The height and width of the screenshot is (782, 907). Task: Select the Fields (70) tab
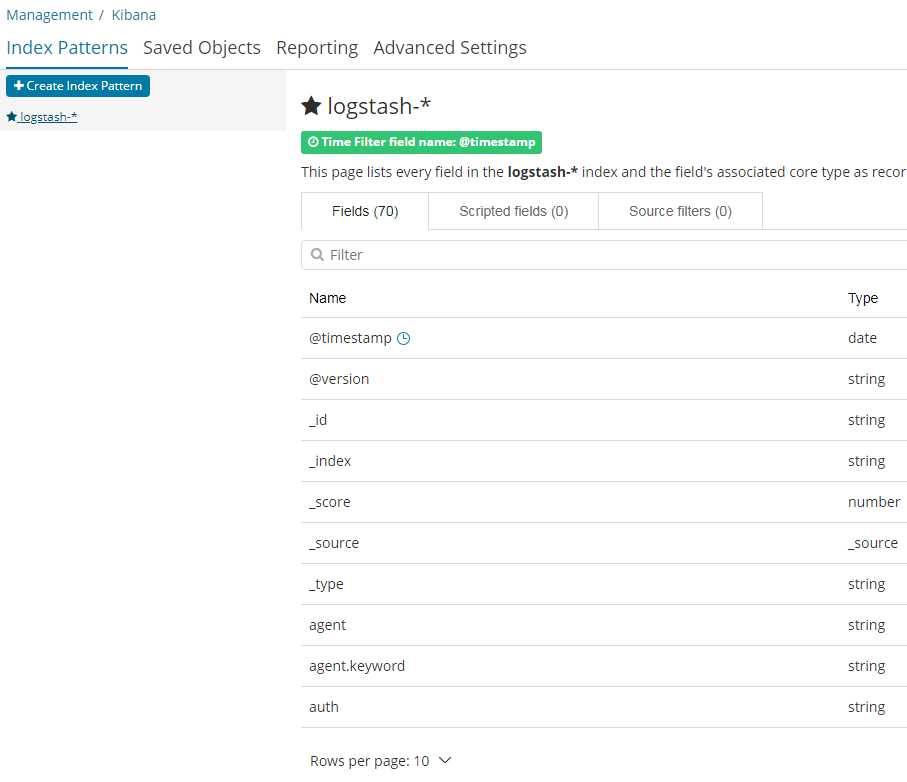click(365, 211)
